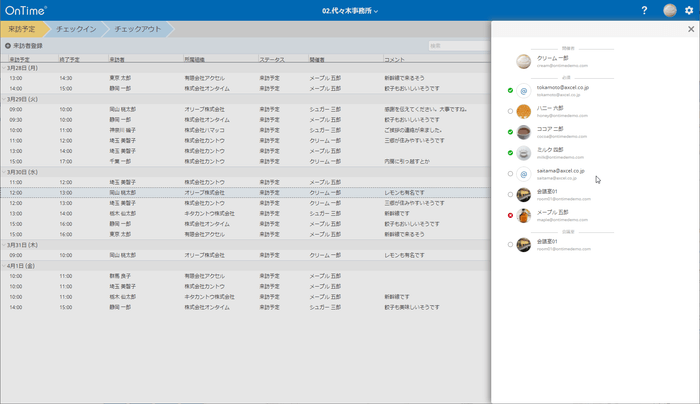Select ココア二郎's coffee cup avatar

click(x=523, y=132)
